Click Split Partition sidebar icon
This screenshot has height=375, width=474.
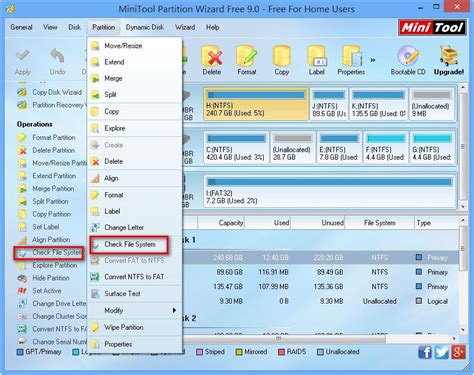22,202
